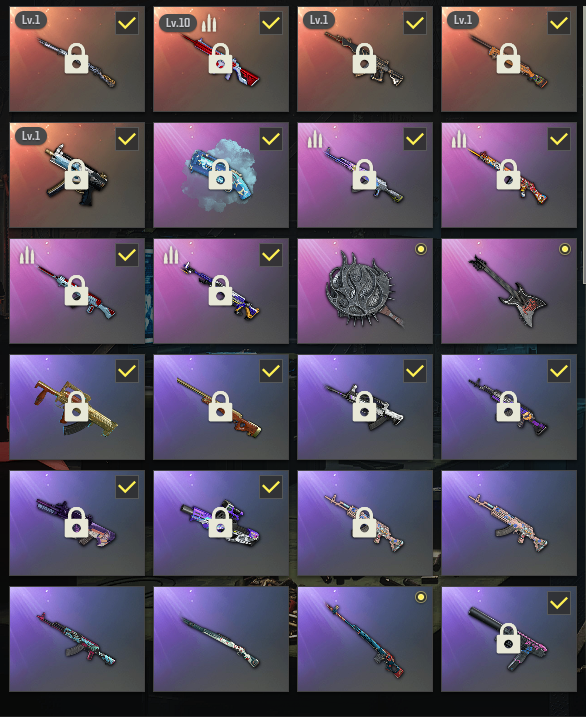Viewport: 586px width, 717px height.
Task: Choose the teal shotgun skin tile
Action: tap(221, 639)
